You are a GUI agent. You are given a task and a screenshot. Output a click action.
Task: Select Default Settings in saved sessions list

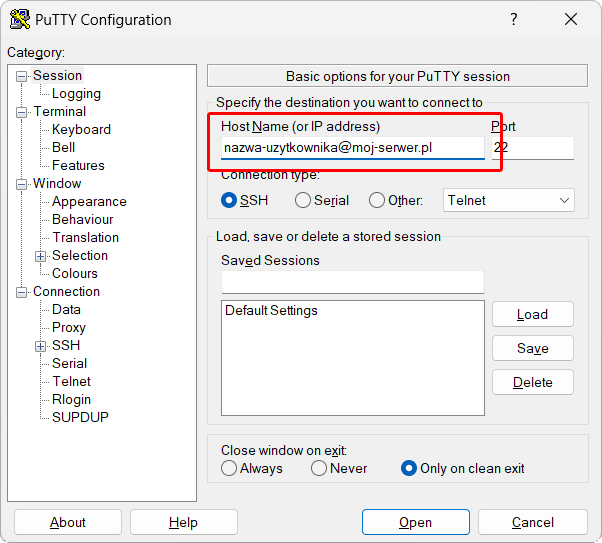(x=271, y=311)
